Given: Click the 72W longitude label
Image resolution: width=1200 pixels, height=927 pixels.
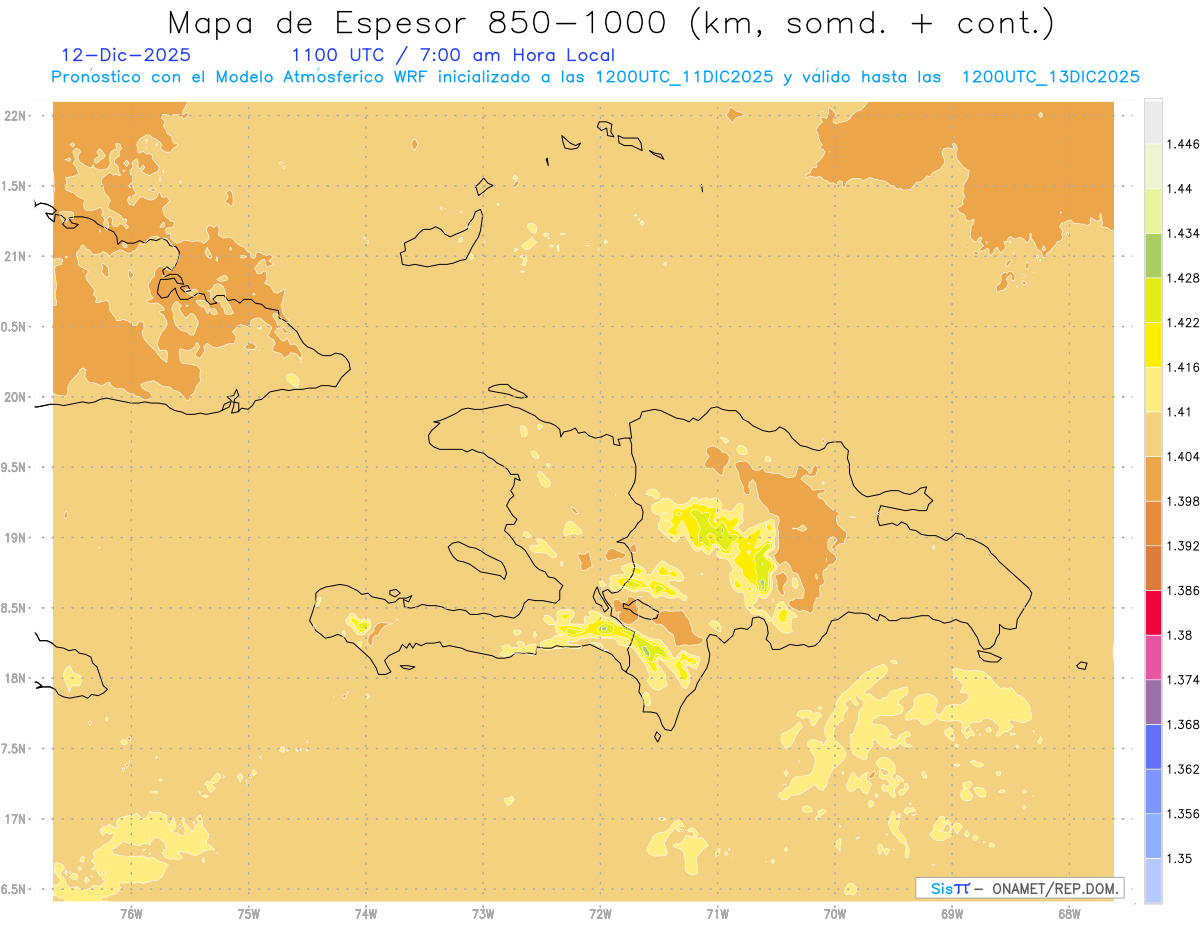Looking at the screenshot, I should click(600, 914).
